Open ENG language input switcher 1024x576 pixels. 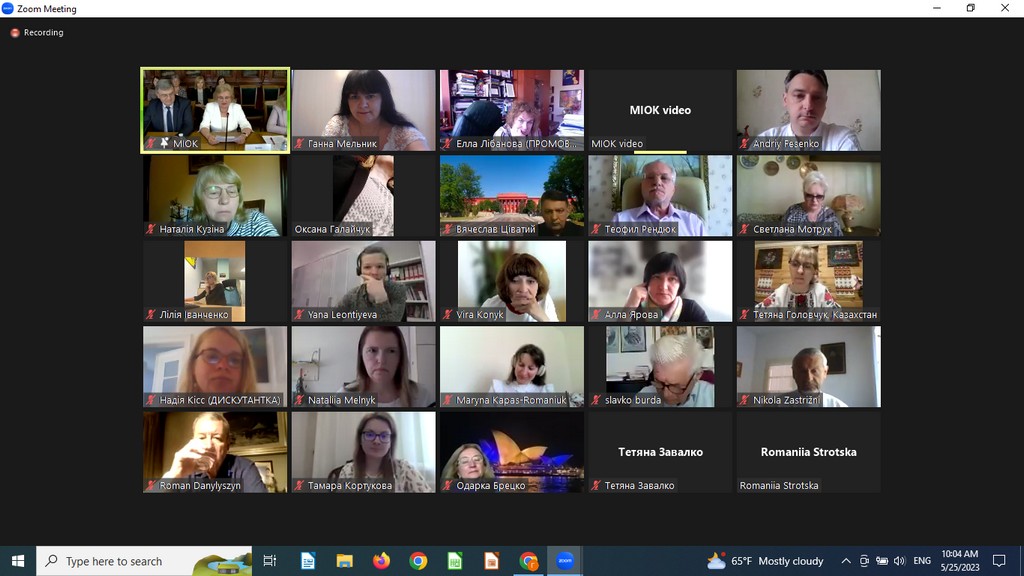click(x=922, y=561)
